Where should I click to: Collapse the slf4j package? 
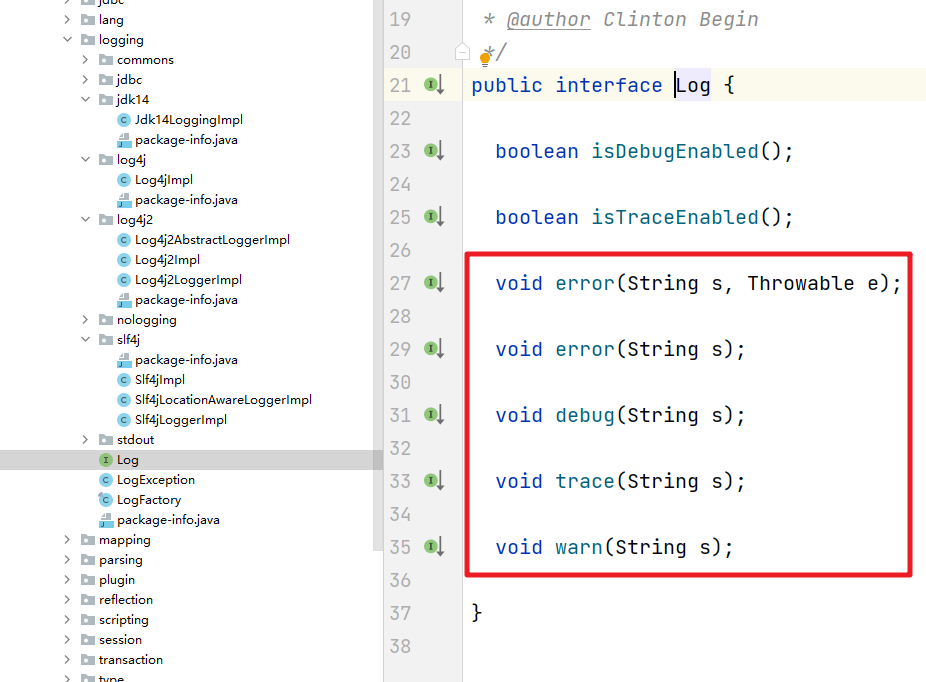coord(85,340)
